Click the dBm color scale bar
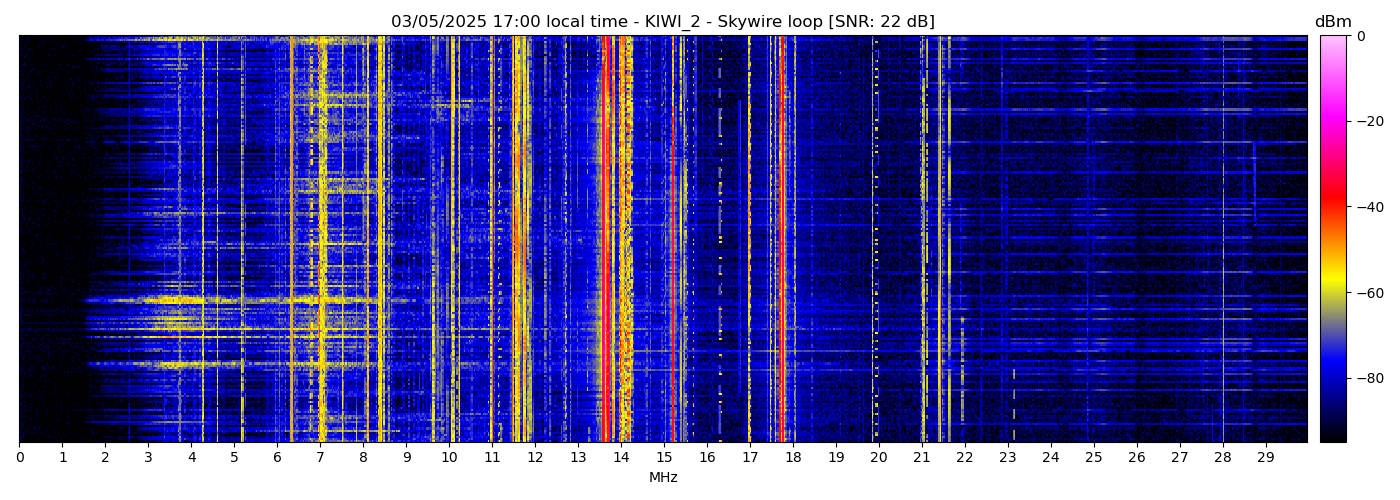Image resolution: width=1400 pixels, height=500 pixels. pyautogui.click(x=1333, y=239)
